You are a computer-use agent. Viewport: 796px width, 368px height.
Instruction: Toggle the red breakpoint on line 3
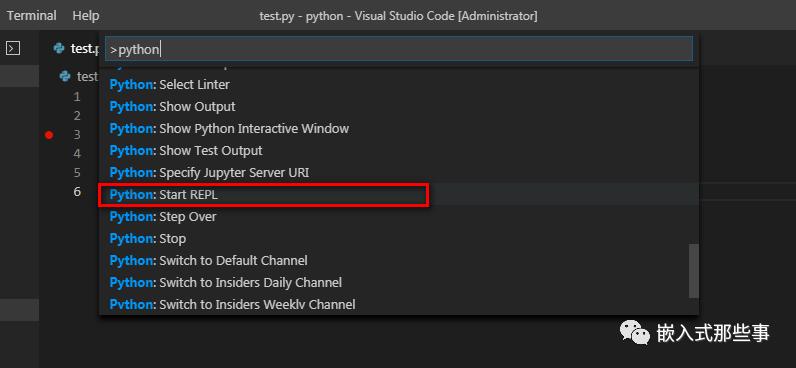pos(49,135)
